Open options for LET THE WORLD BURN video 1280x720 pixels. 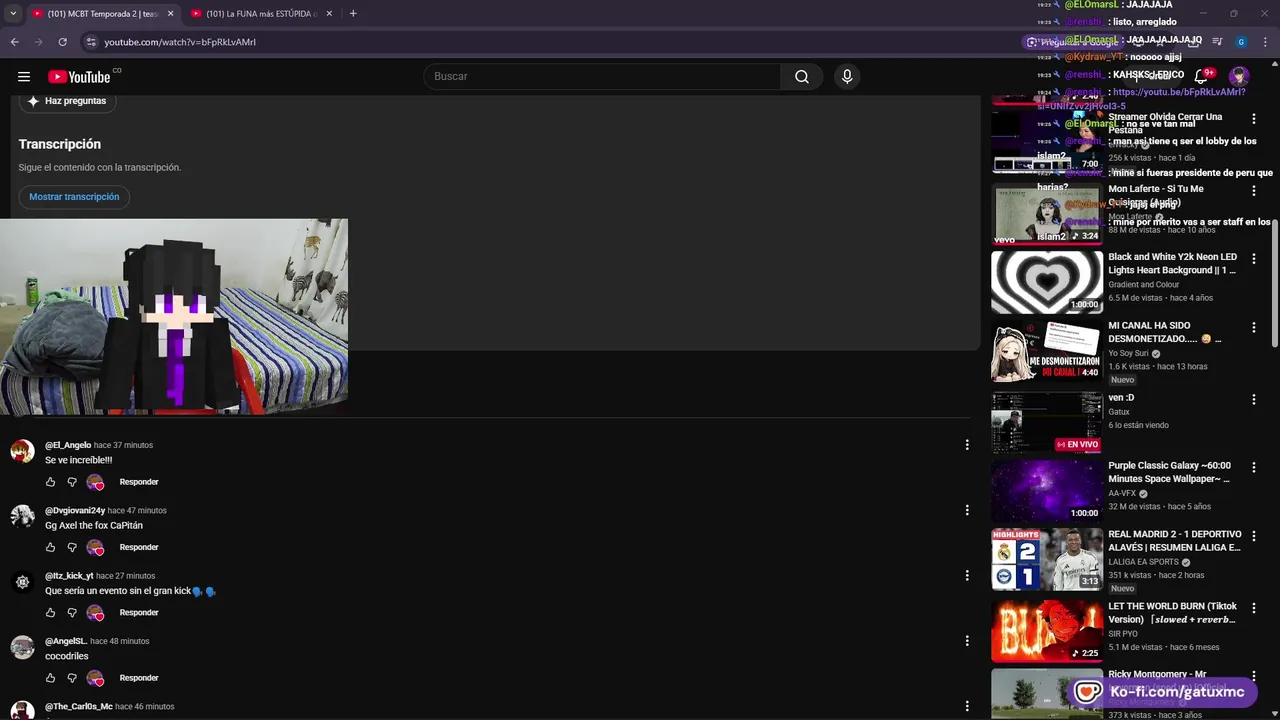point(1253,608)
